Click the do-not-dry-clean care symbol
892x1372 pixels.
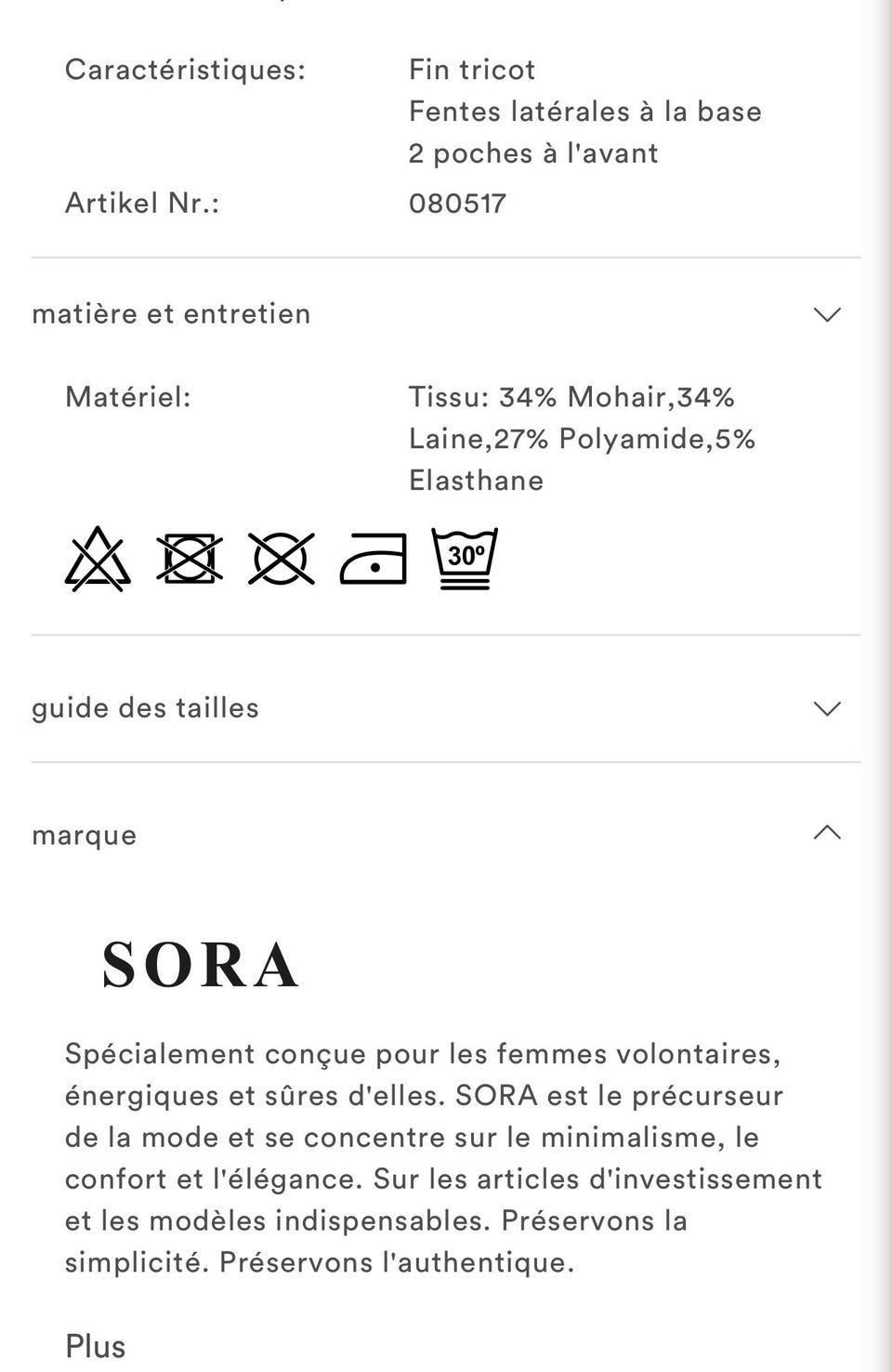click(x=281, y=560)
